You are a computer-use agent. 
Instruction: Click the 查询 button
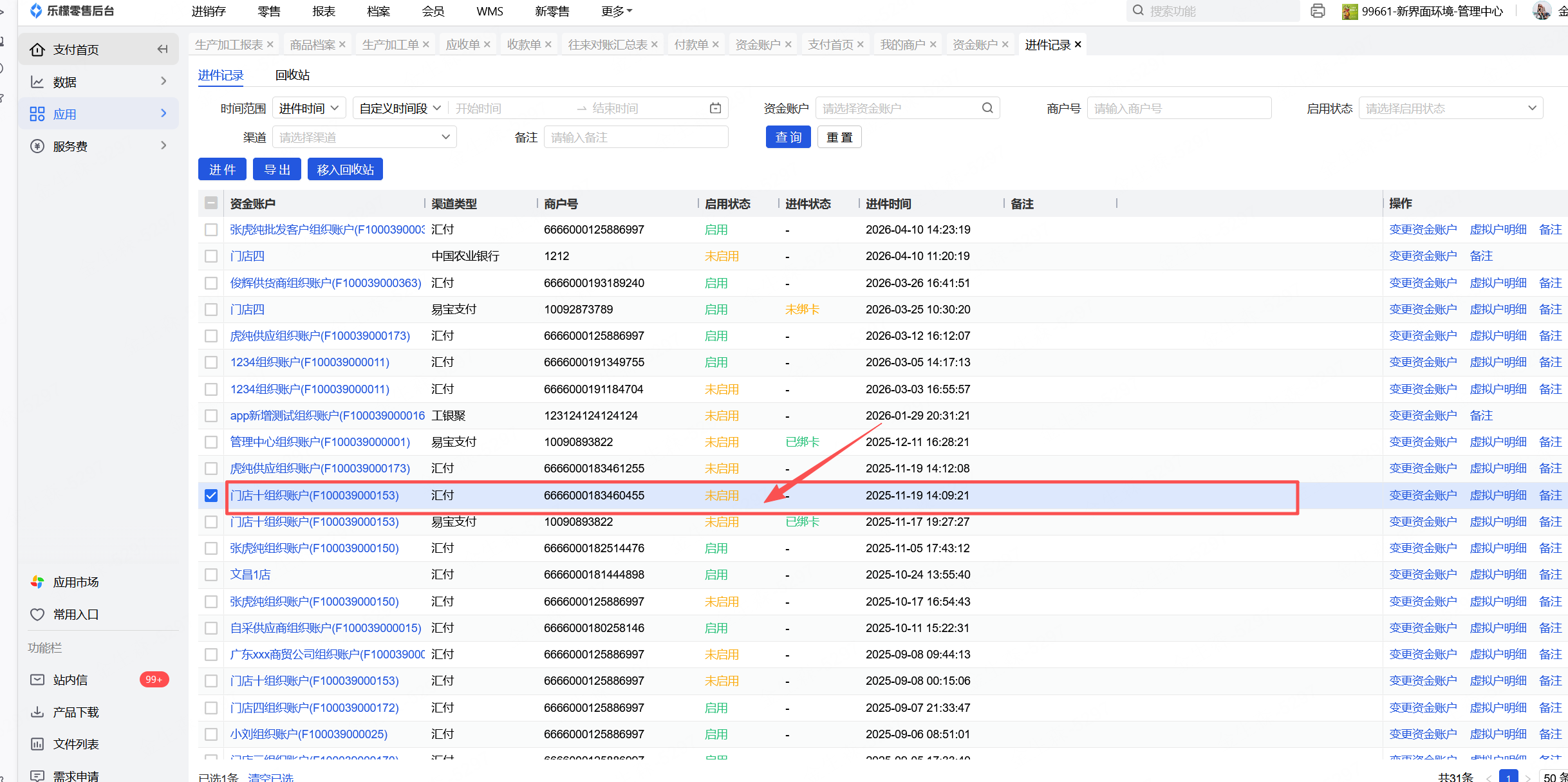click(788, 137)
